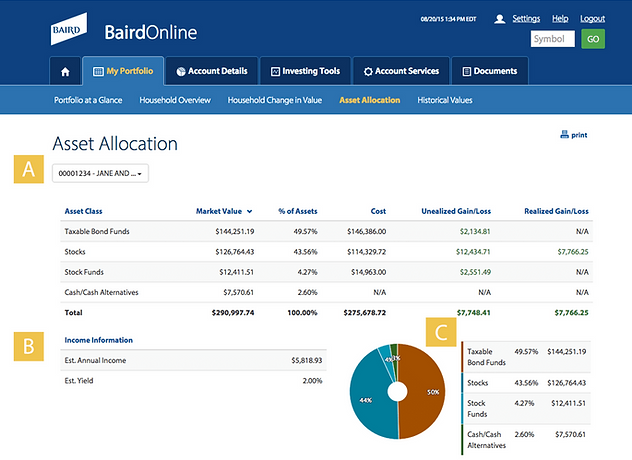Screen dimensions: 632x460
Task: Open the My Portfolio tab
Action: [123, 71]
